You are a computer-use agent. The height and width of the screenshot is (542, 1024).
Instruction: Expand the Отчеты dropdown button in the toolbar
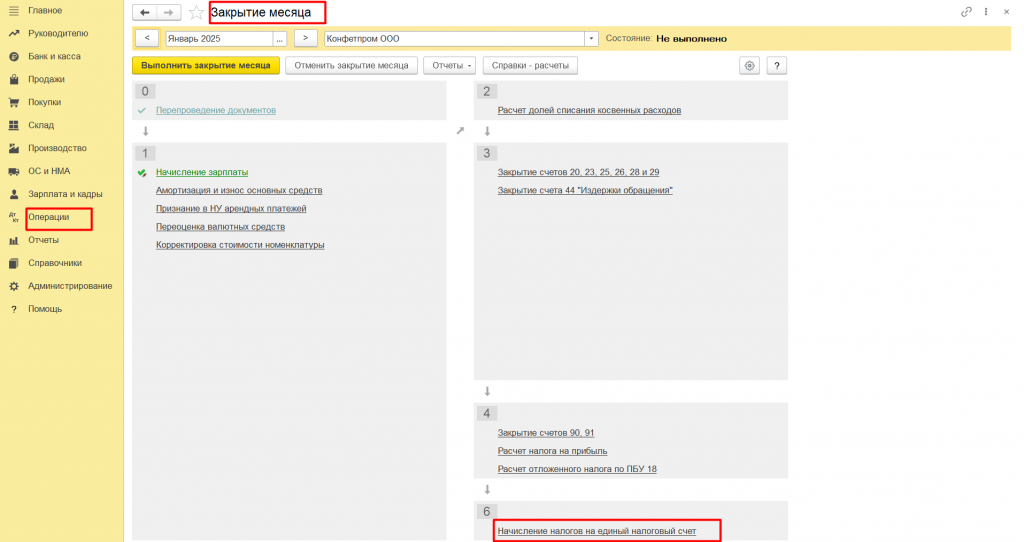click(449, 65)
